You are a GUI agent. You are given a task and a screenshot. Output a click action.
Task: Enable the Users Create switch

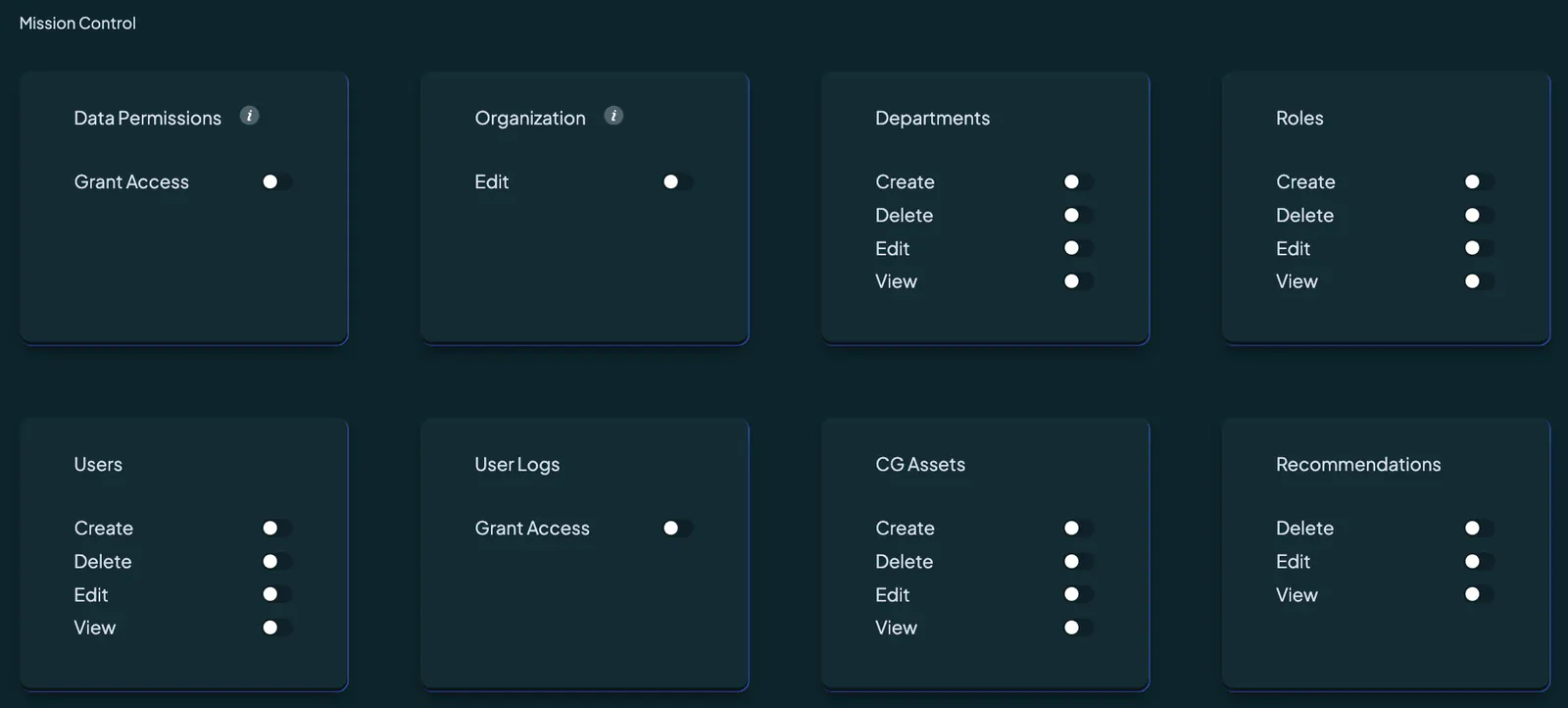click(x=277, y=529)
